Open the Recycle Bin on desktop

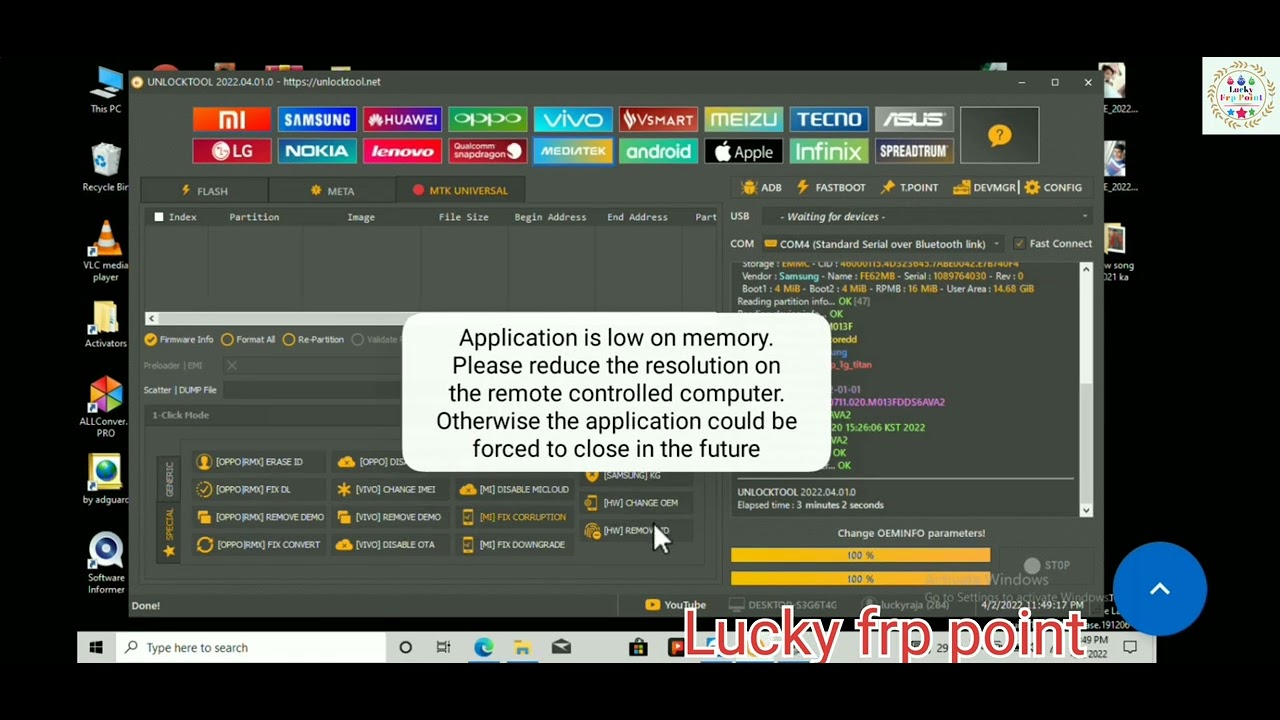tap(106, 167)
